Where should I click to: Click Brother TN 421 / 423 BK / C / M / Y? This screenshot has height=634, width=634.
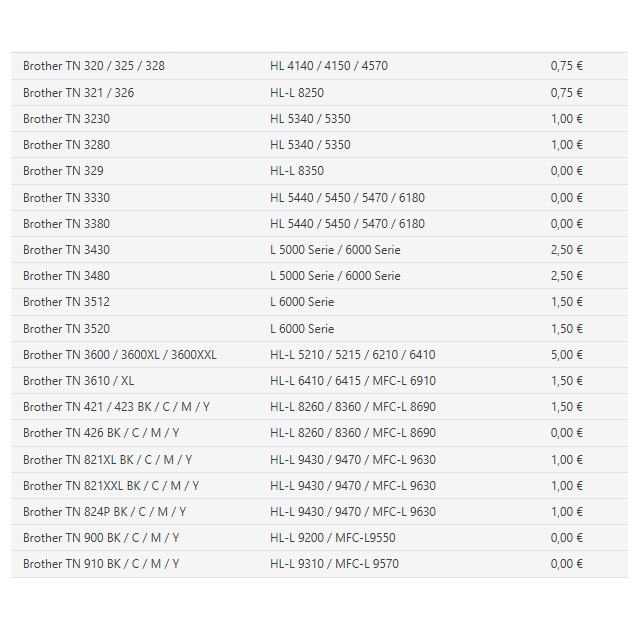click(116, 407)
